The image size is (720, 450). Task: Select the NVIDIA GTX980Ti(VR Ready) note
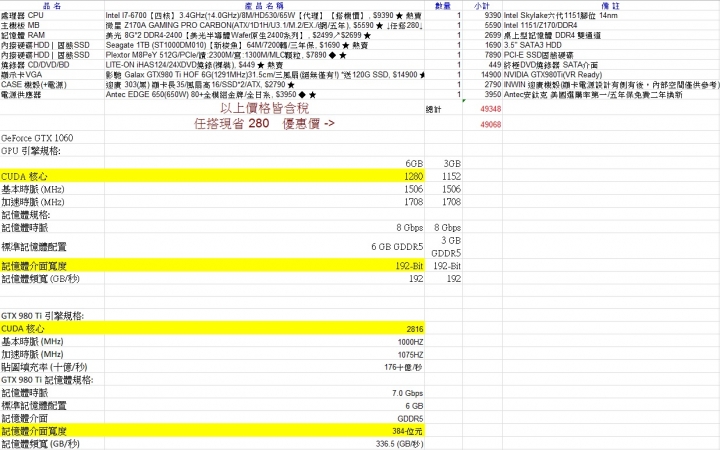click(611, 75)
